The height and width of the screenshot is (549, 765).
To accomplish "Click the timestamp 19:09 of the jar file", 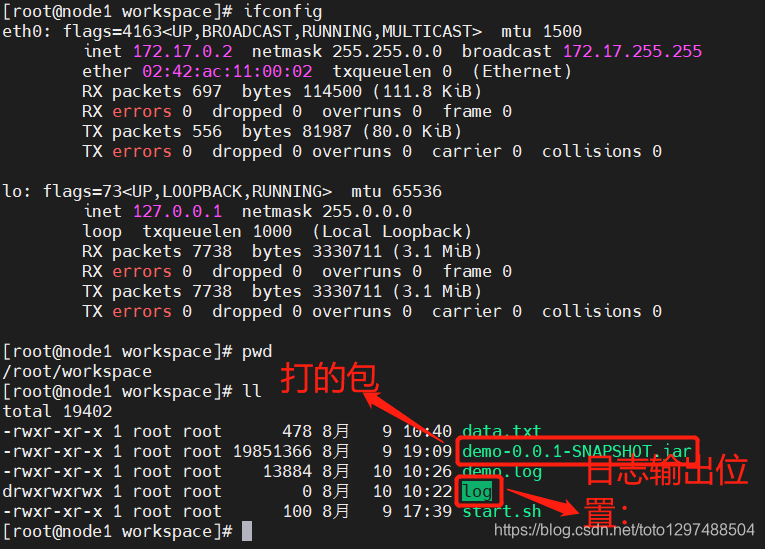I will (427, 451).
